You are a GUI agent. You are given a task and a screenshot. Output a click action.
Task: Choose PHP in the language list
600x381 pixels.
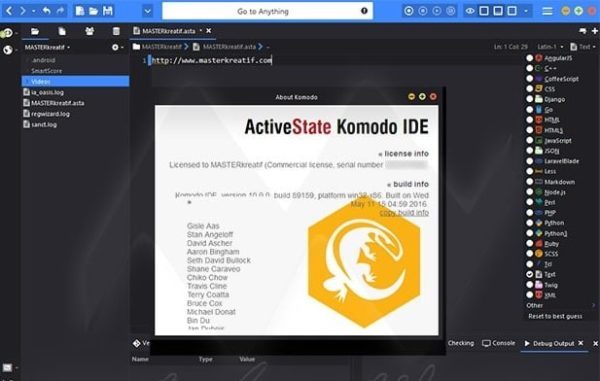[550, 213]
